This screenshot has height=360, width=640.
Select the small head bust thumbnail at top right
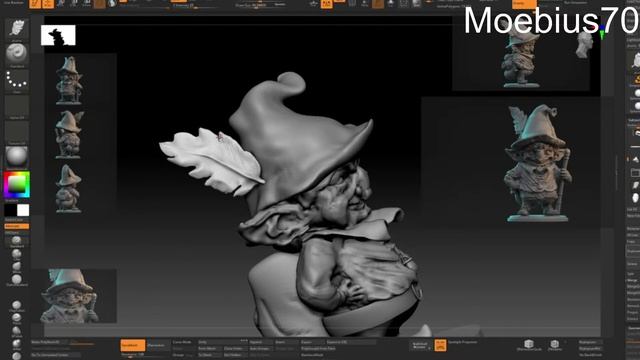pos(584,45)
